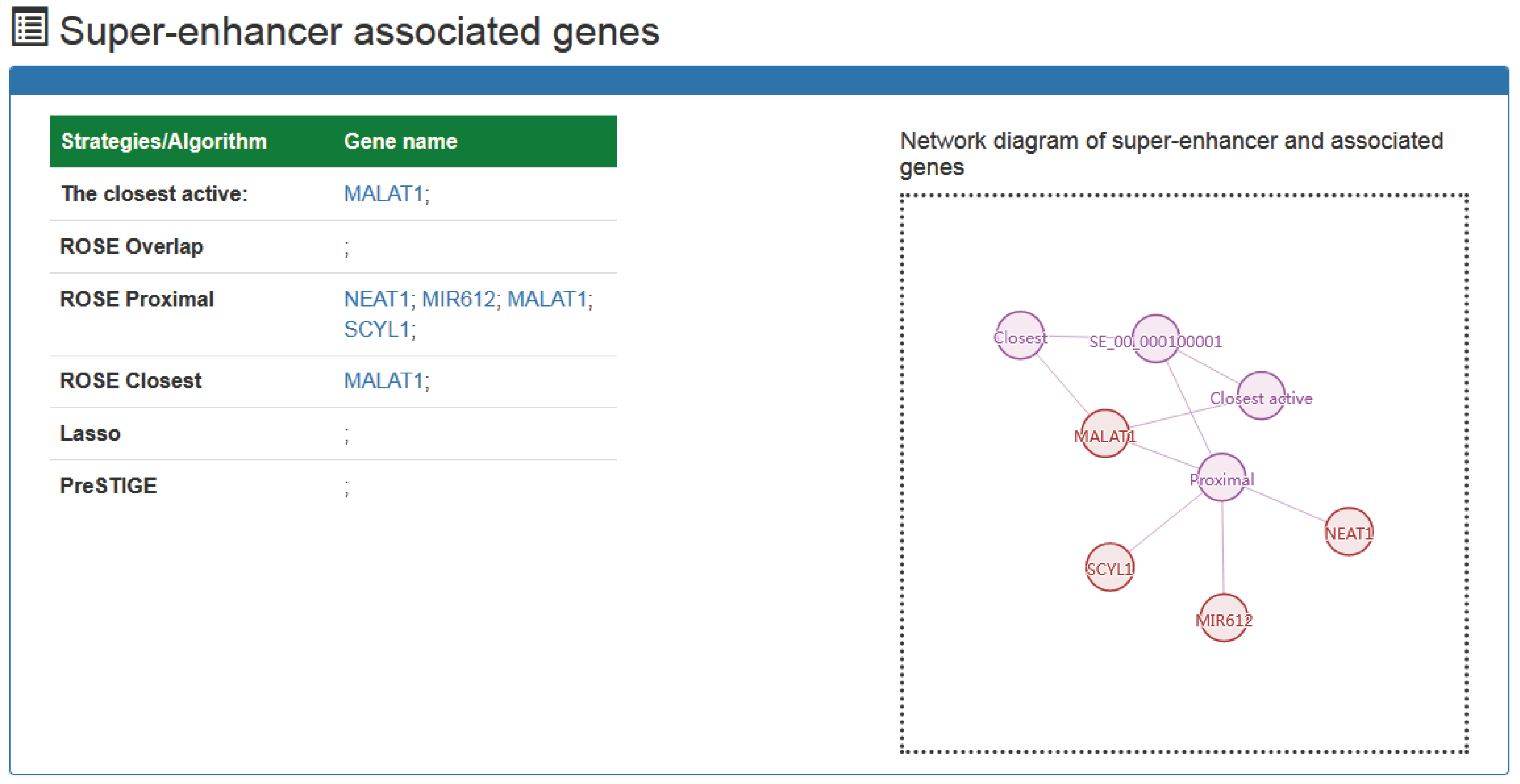Click the SCYL1 gene node
Image resolution: width=1520 pixels, height=784 pixels.
1109,568
